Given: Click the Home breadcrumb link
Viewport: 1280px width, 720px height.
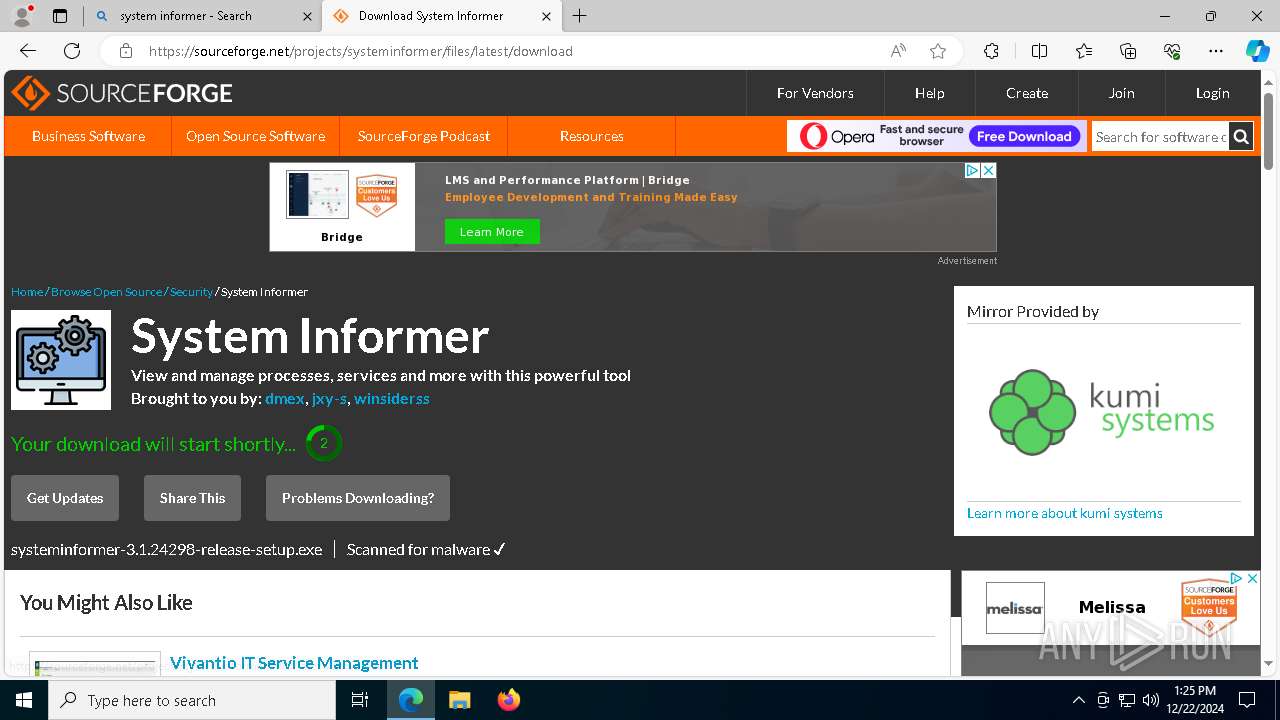Looking at the screenshot, I should coord(27,292).
